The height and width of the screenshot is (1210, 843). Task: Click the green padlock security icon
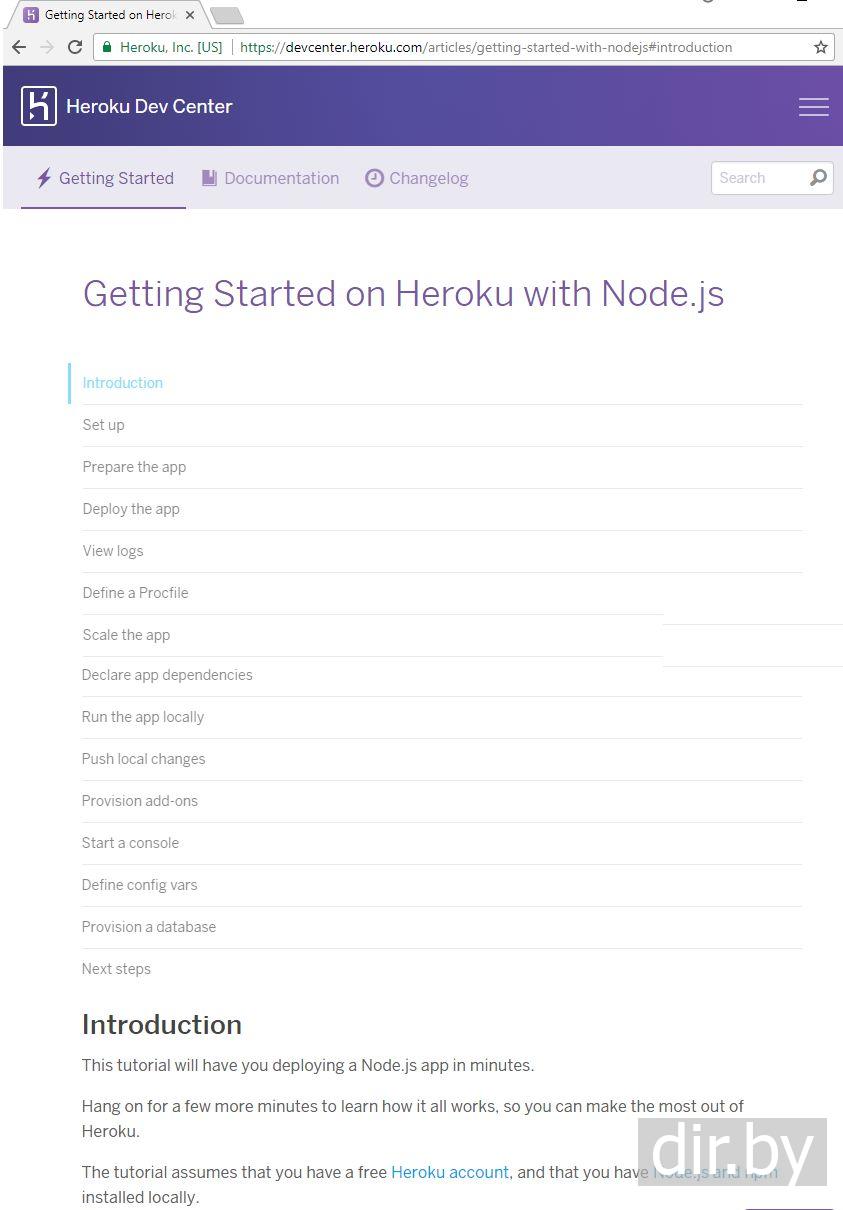107,47
